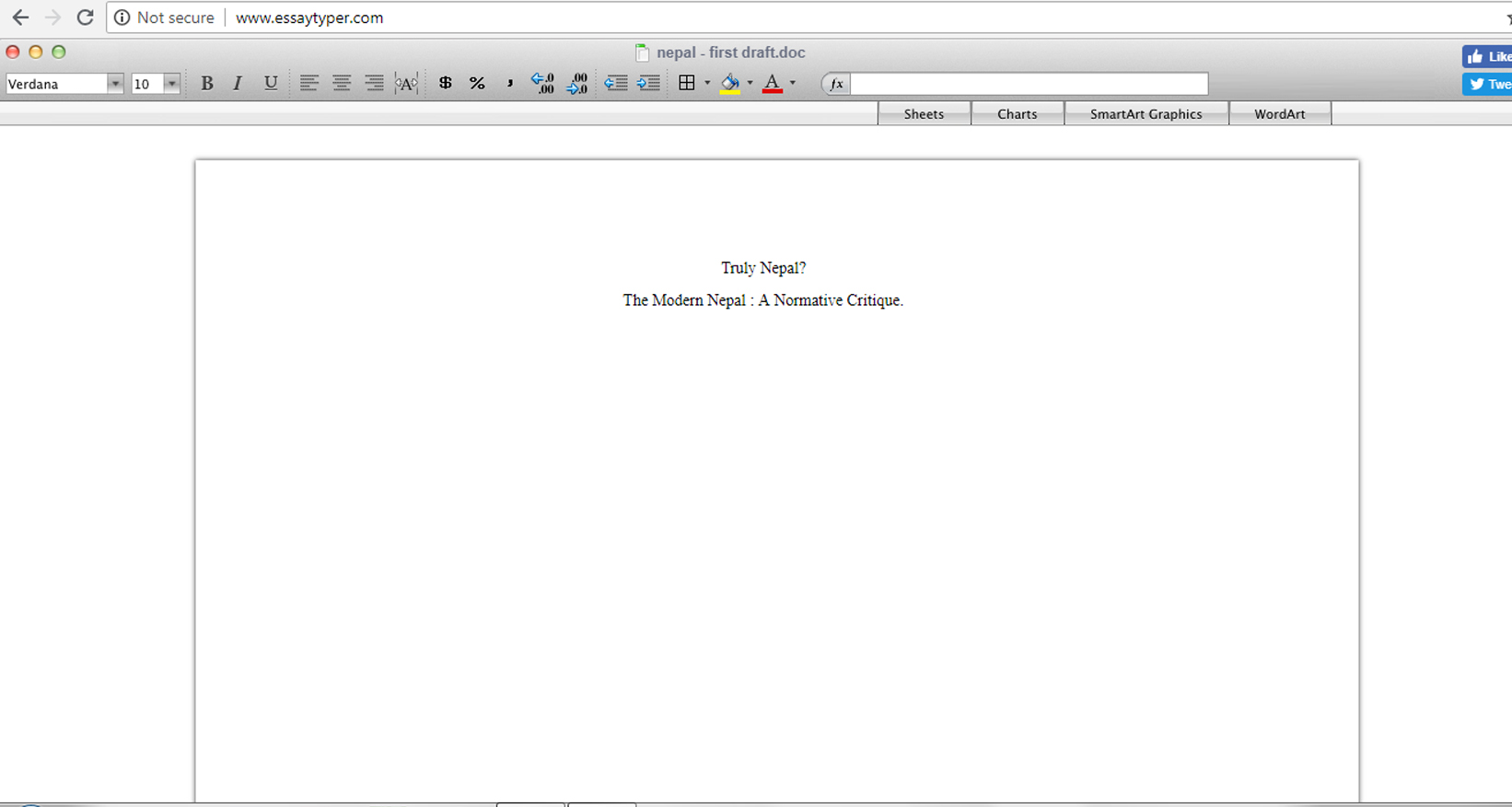Align text right

(x=374, y=84)
